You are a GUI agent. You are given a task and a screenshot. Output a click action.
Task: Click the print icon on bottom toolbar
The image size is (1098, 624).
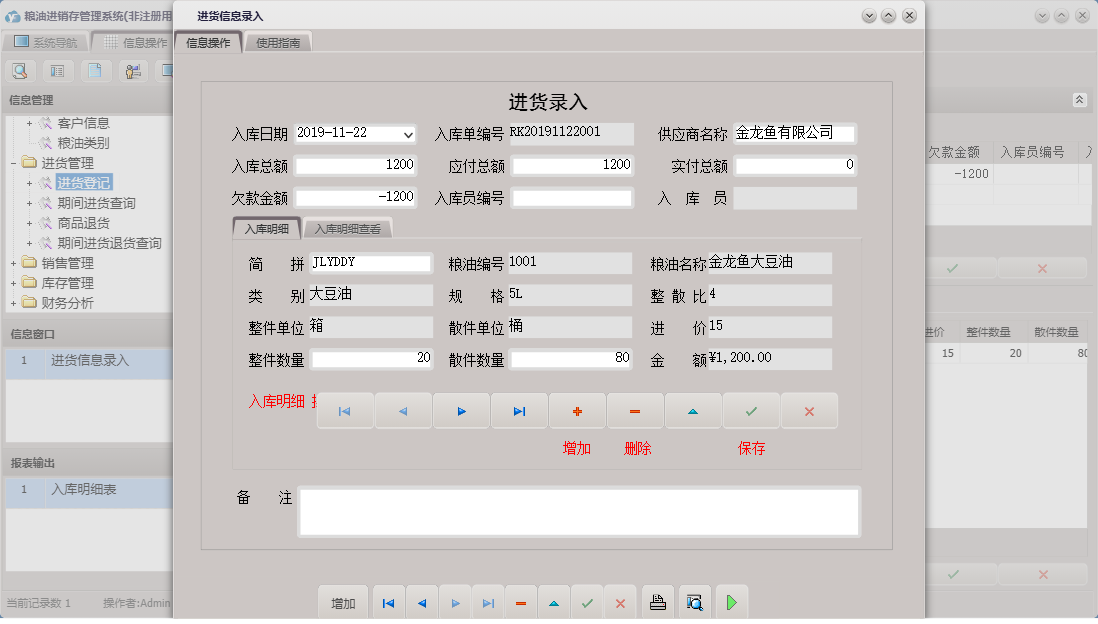click(x=659, y=602)
